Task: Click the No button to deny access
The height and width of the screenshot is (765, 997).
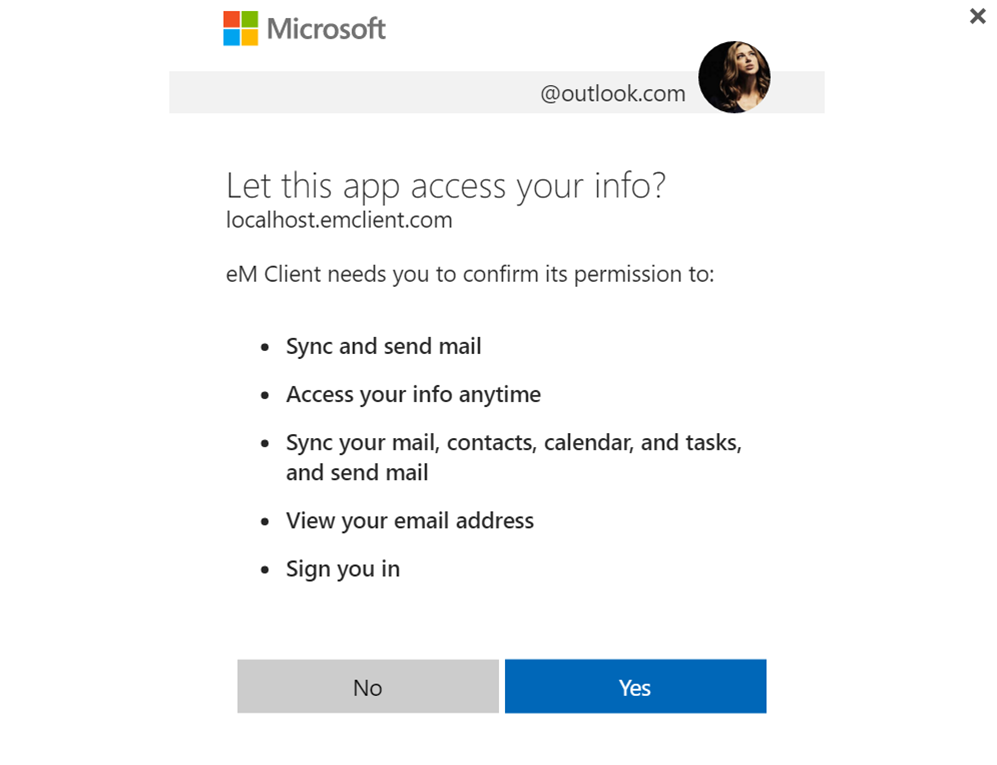Action: pyautogui.click(x=368, y=686)
